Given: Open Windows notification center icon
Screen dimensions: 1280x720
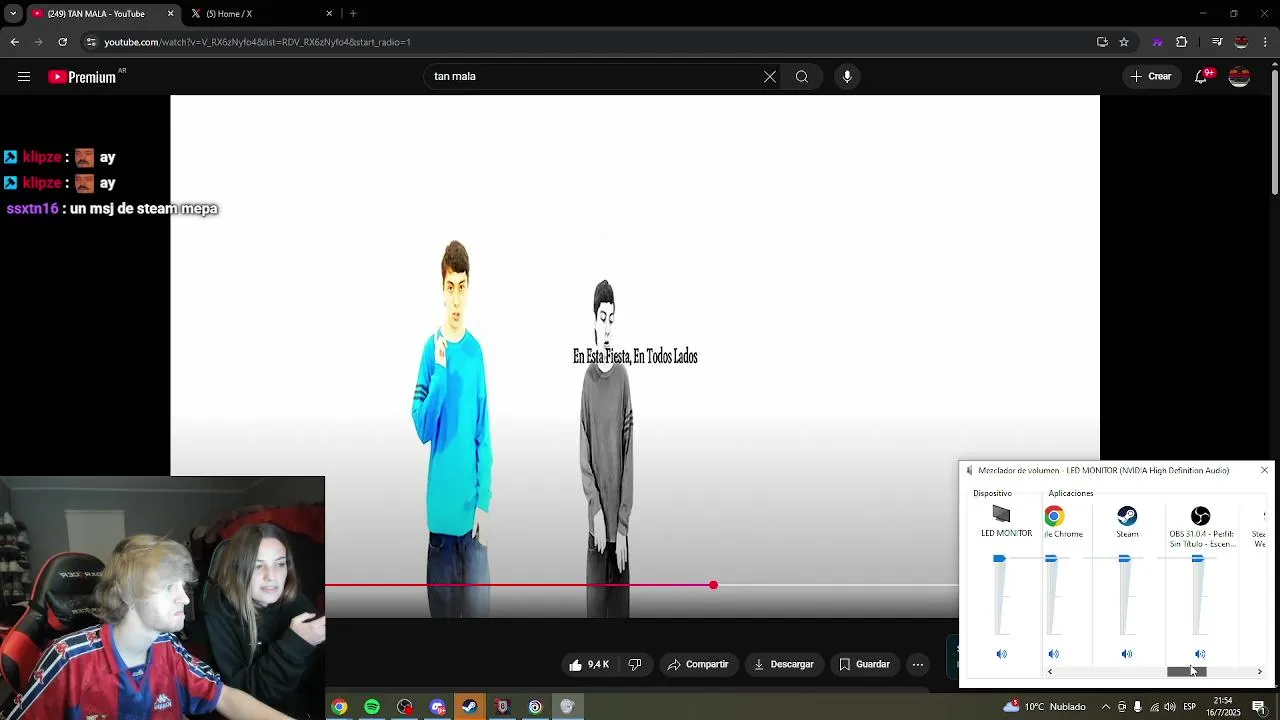Looking at the screenshot, I should (1259, 707).
